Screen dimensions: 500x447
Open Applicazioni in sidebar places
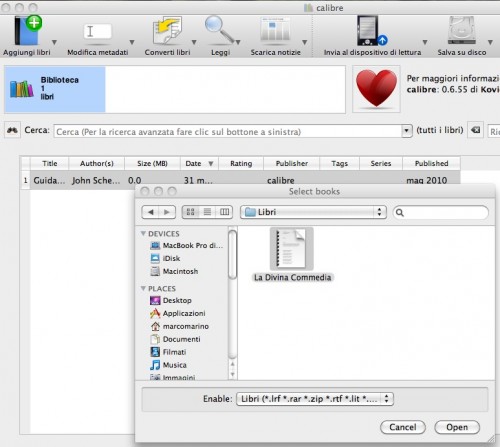[x=178, y=313]
